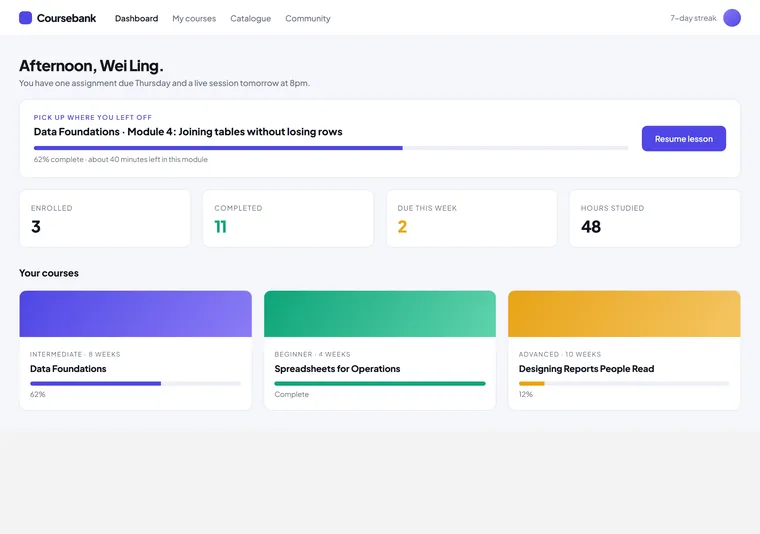Click the Coursebank brand name

tap(66, 18)
